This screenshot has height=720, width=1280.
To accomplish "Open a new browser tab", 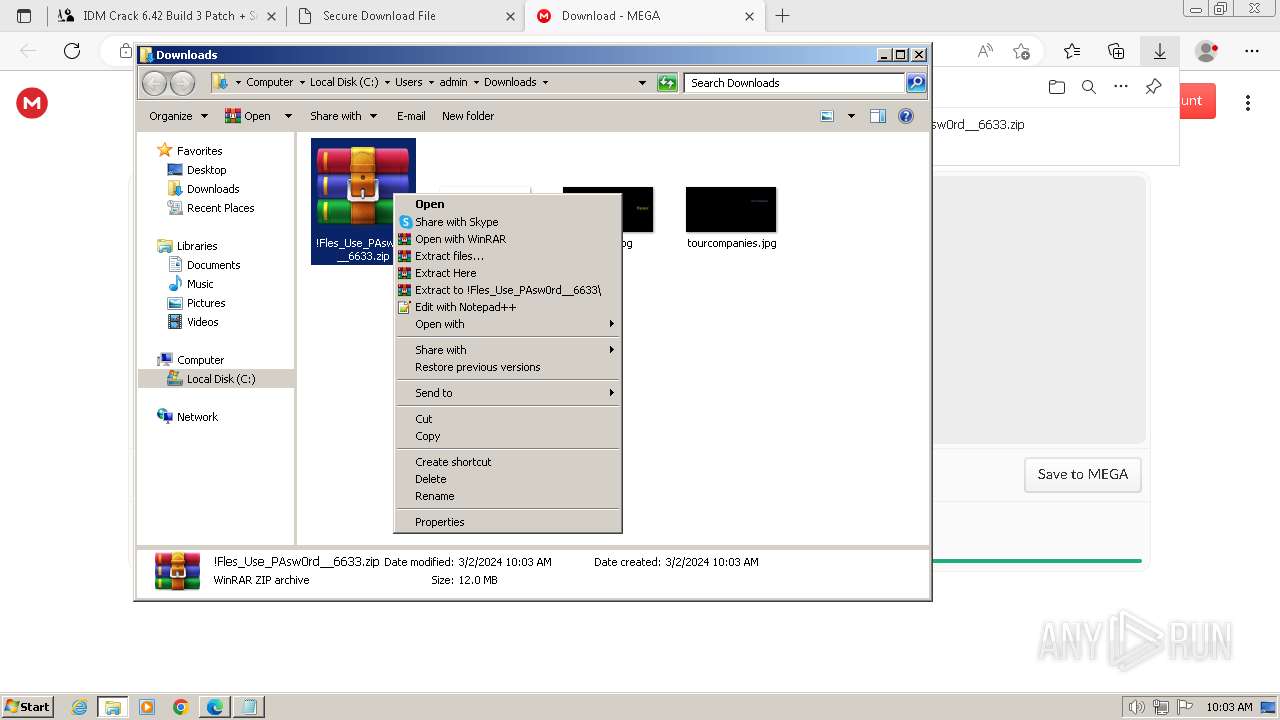I will point(783,16).
